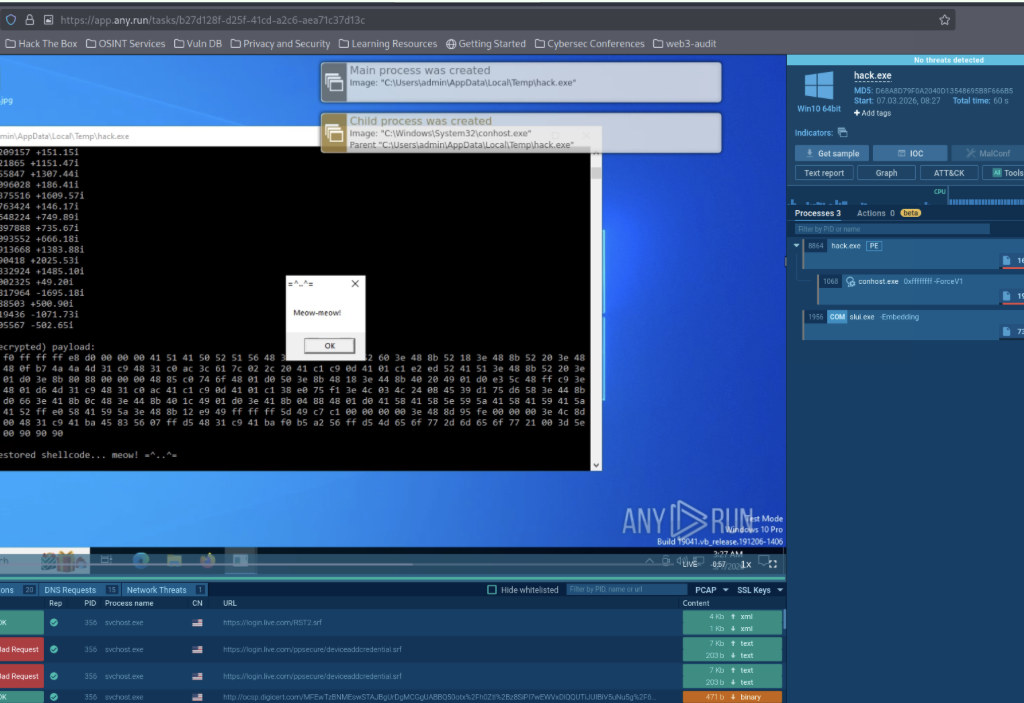This screenshot has width=1024, height=703.
Task: Toggle the Hide whitelisted checkbox
Action: [x=491, y=590]
